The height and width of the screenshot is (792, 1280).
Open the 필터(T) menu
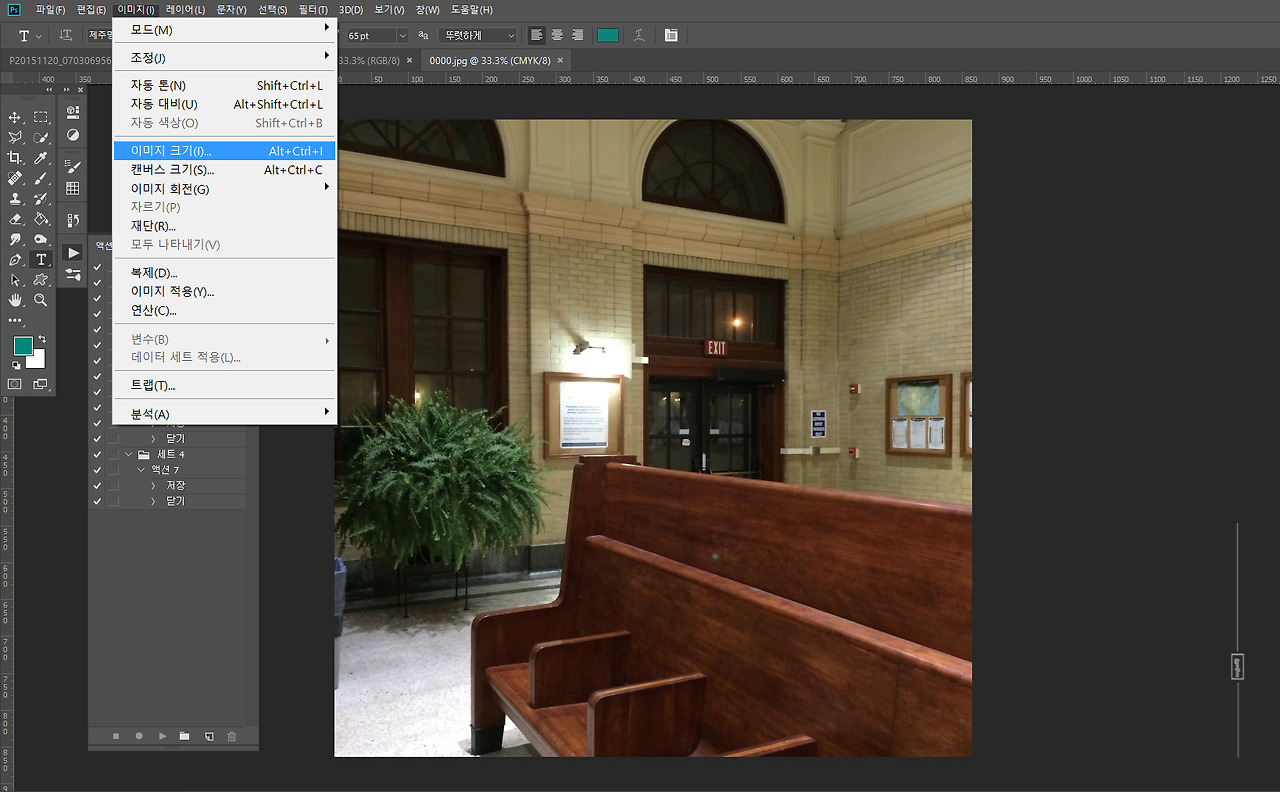click(313, 9)
